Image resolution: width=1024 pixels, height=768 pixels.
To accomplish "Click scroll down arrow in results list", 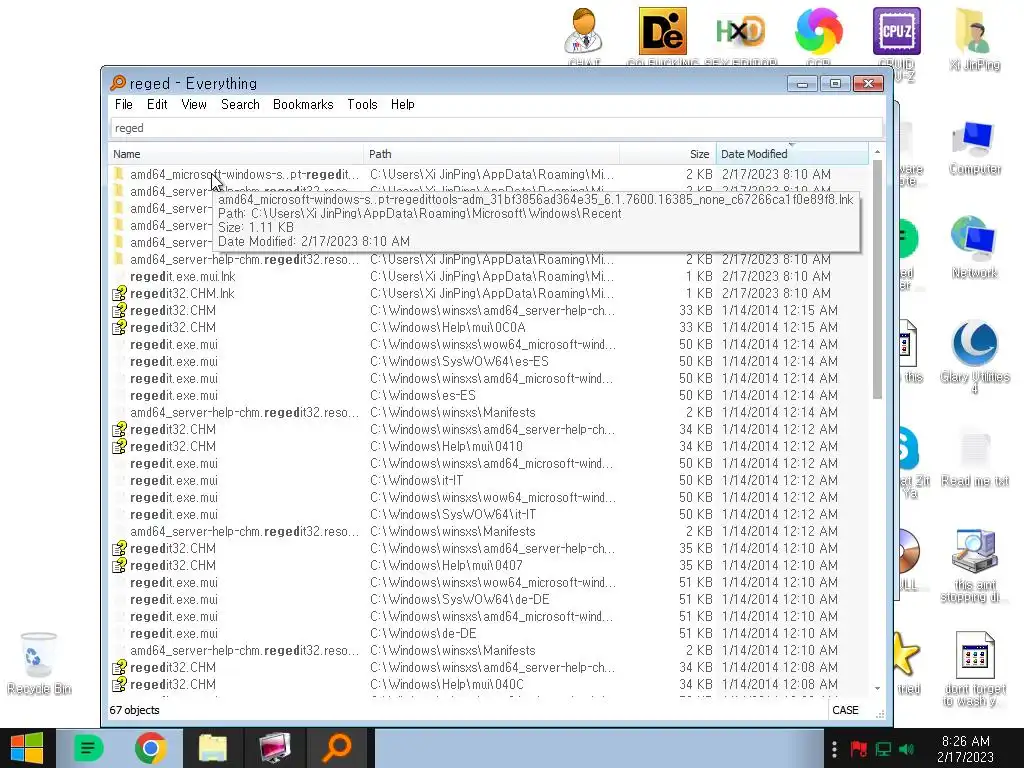I will (877, 688).
